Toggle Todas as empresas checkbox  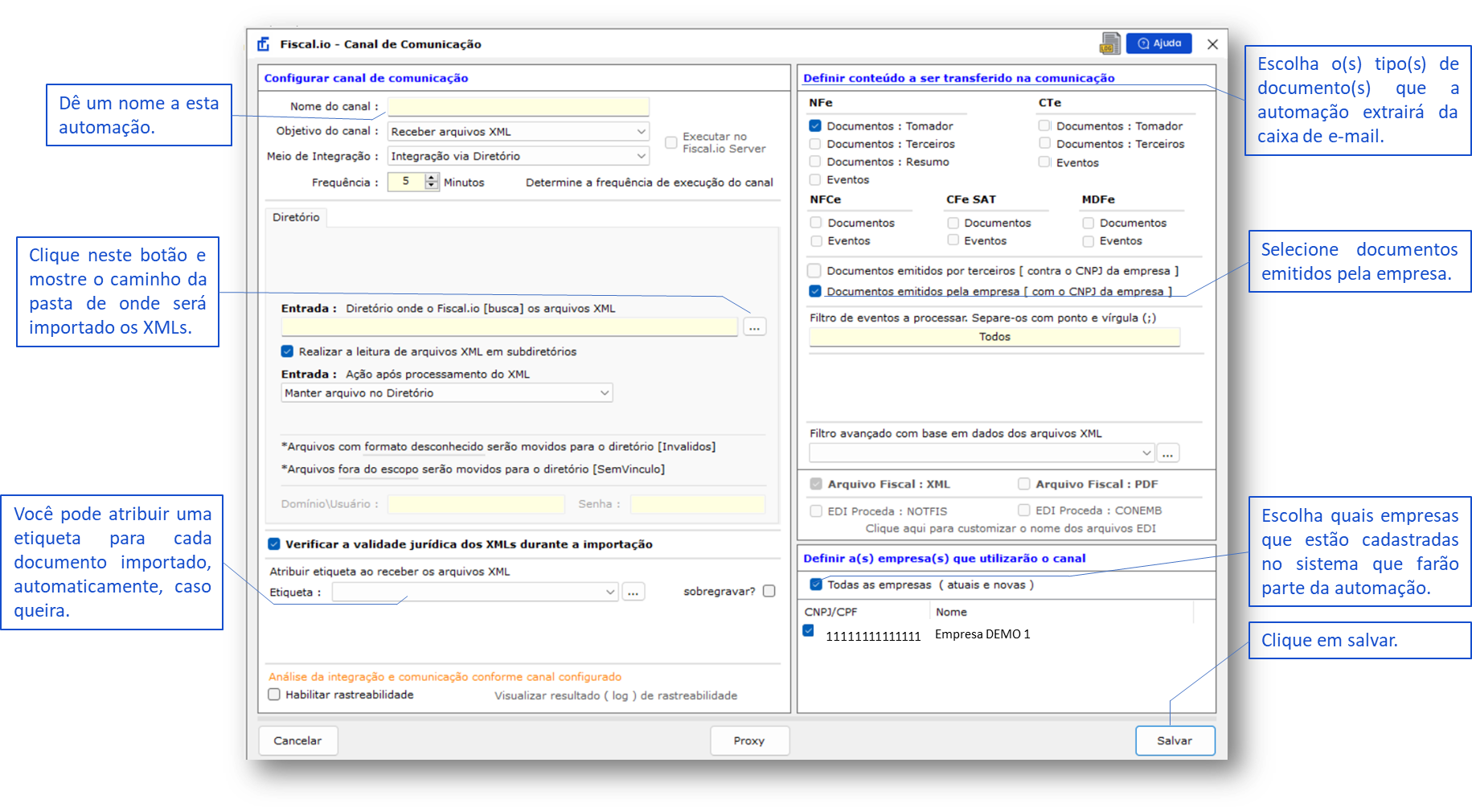point(816,584)
